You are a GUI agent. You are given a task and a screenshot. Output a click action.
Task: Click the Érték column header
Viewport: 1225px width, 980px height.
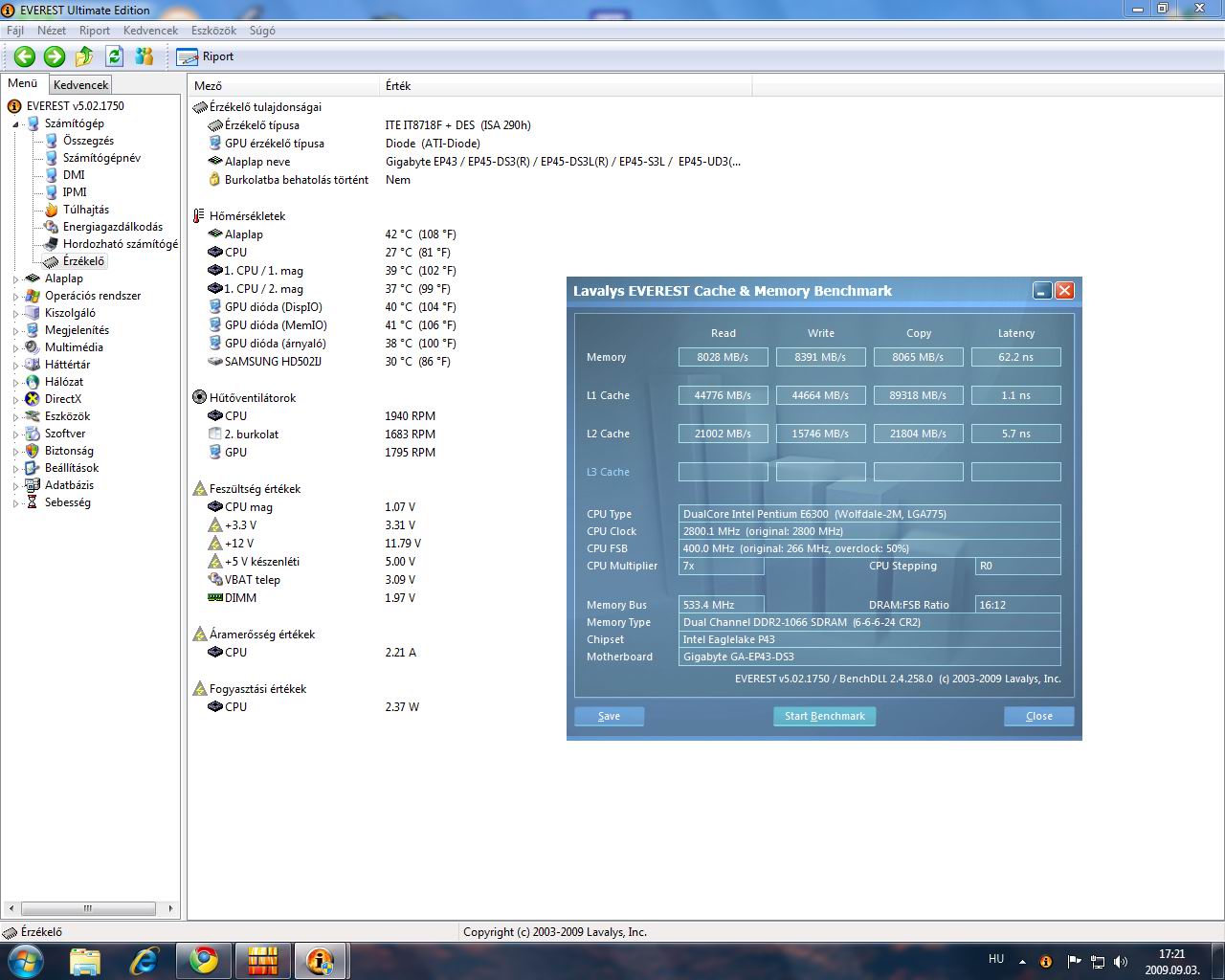(567, 85)
